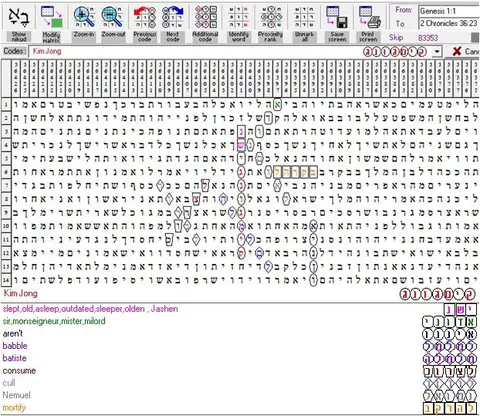Activate the Identify word tool
The width and height of the screenshot is (480, 416).
point(239,17)
